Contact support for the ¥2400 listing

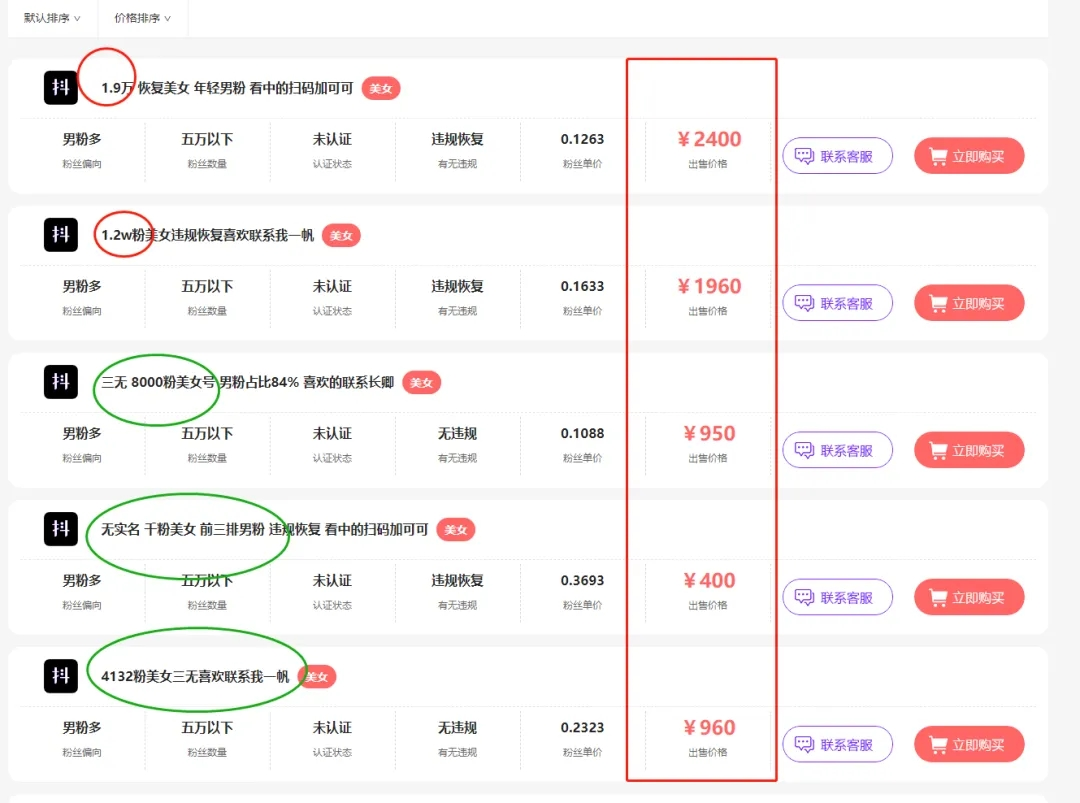click(838, 156)
